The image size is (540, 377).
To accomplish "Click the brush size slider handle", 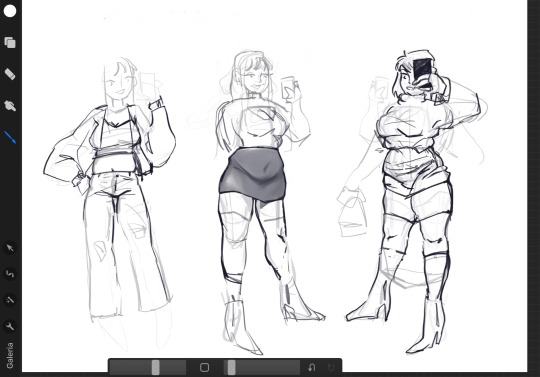I will coord(156,367).
